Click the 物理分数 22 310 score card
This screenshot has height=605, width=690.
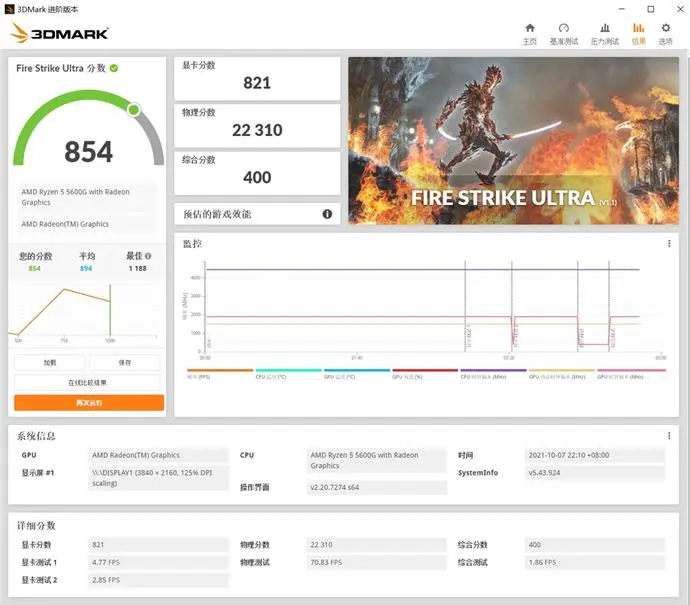click(x=257, y=126)
